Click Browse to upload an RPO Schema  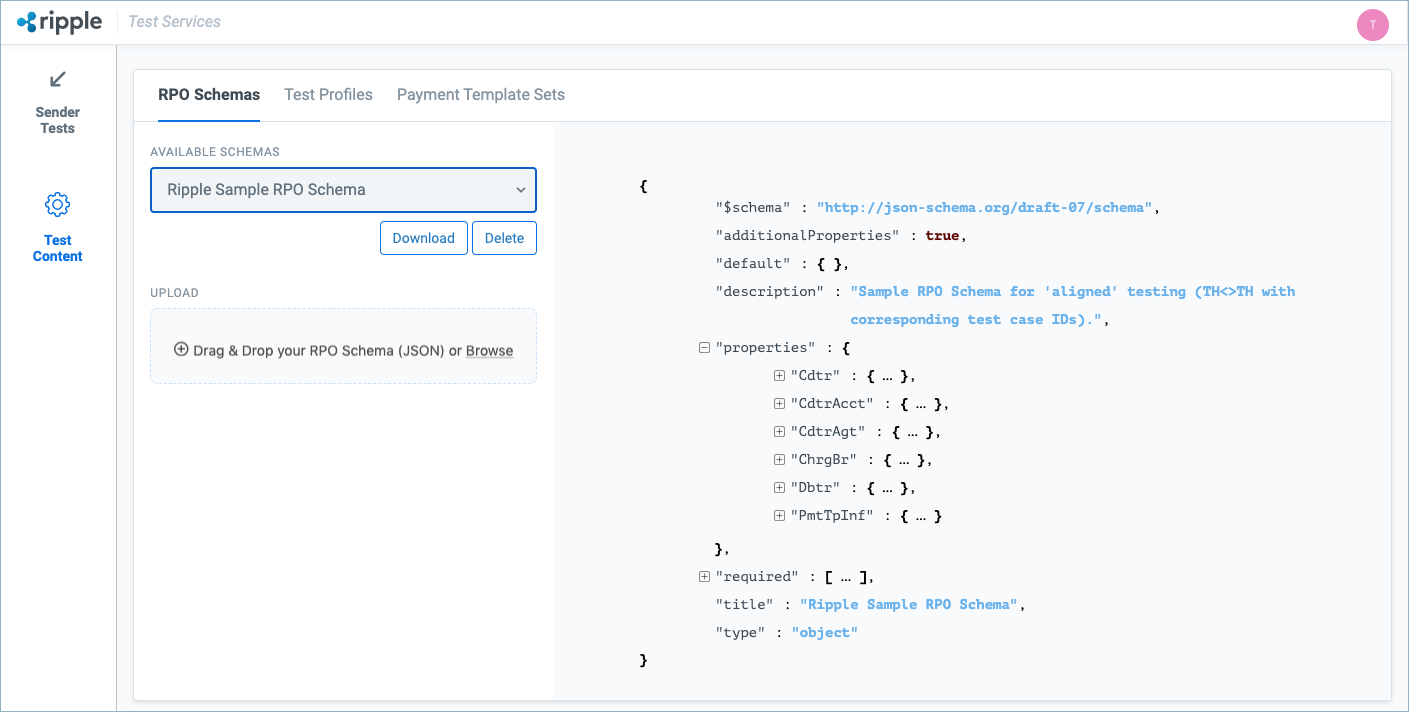[x=489, y=350]
